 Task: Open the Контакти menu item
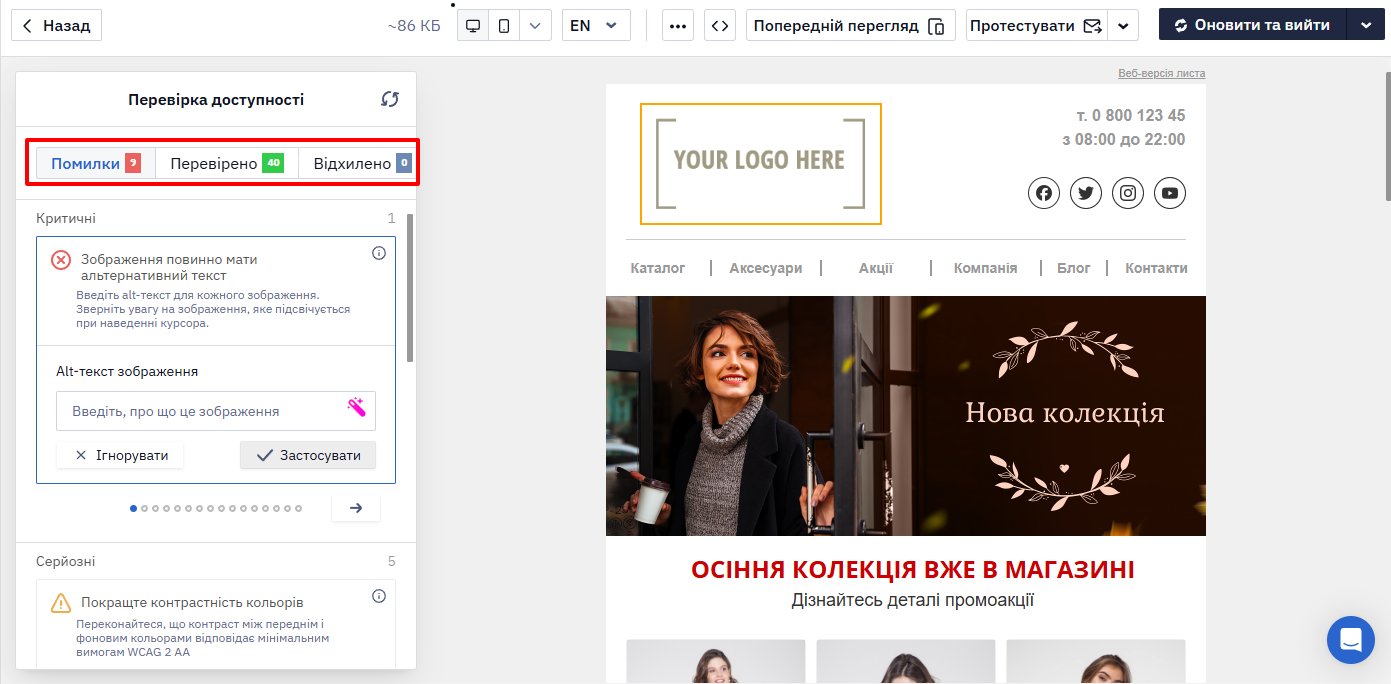[x=1157, y=268]
